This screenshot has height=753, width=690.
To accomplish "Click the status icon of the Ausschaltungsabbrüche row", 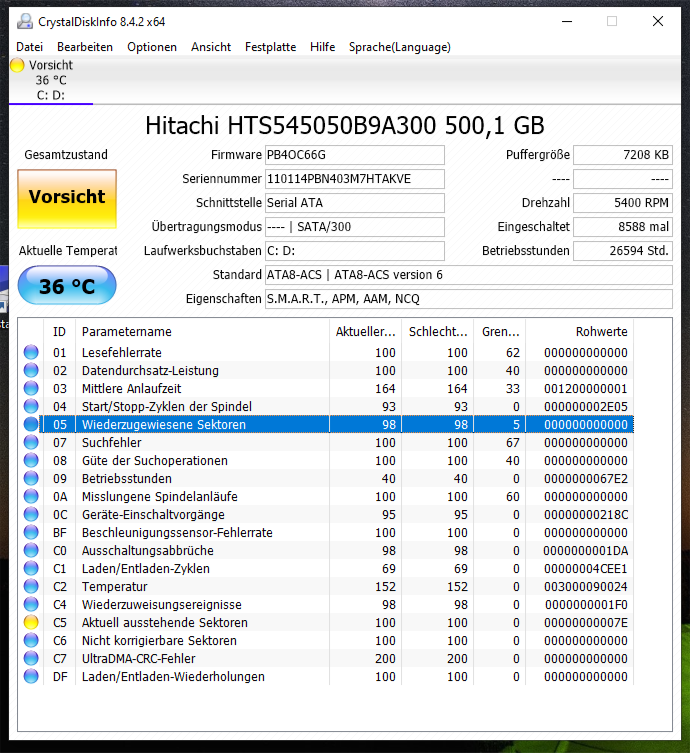I will pyautogui.click(x=31, y=550).
